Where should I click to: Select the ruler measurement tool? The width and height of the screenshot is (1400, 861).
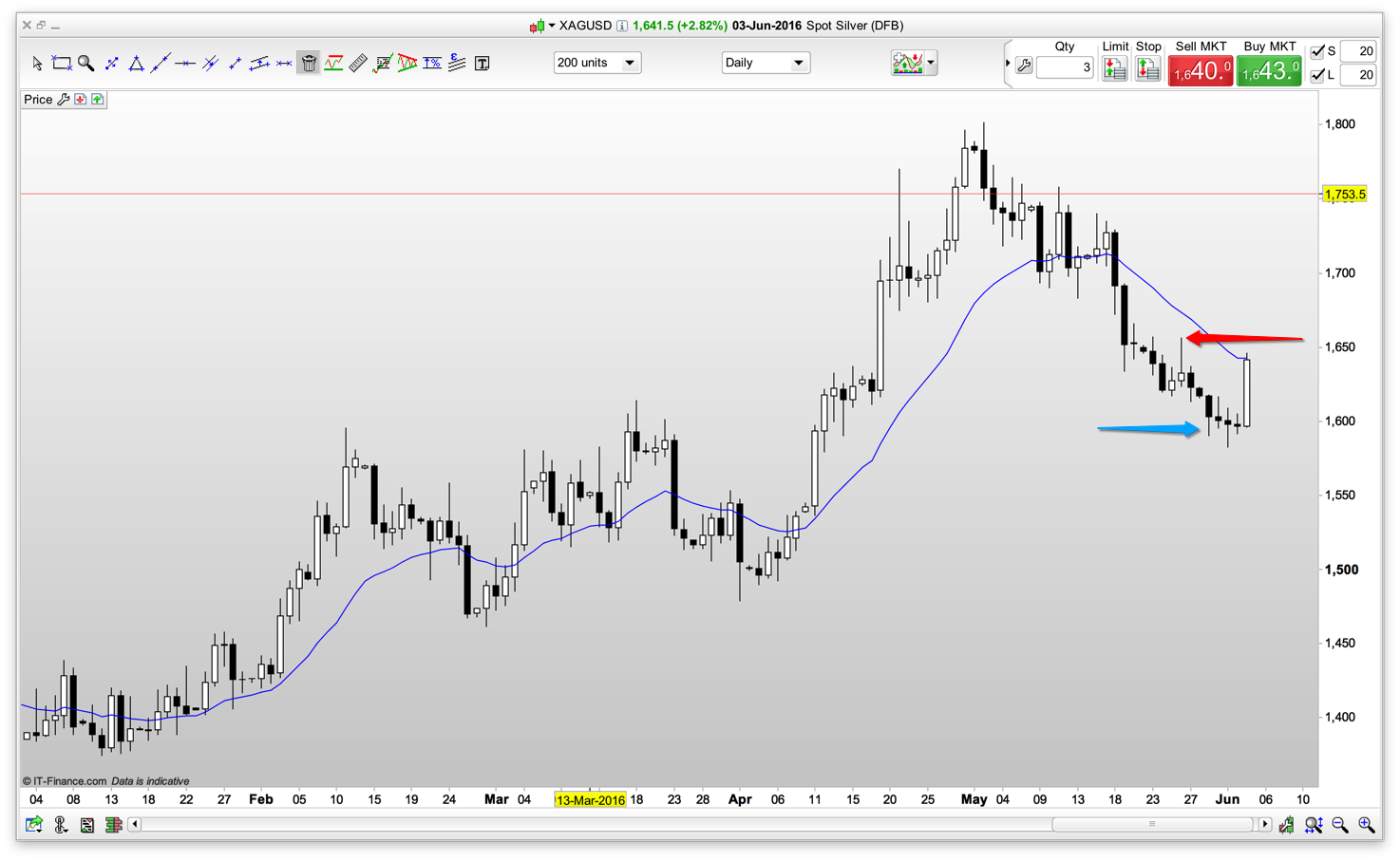[358, 64]
